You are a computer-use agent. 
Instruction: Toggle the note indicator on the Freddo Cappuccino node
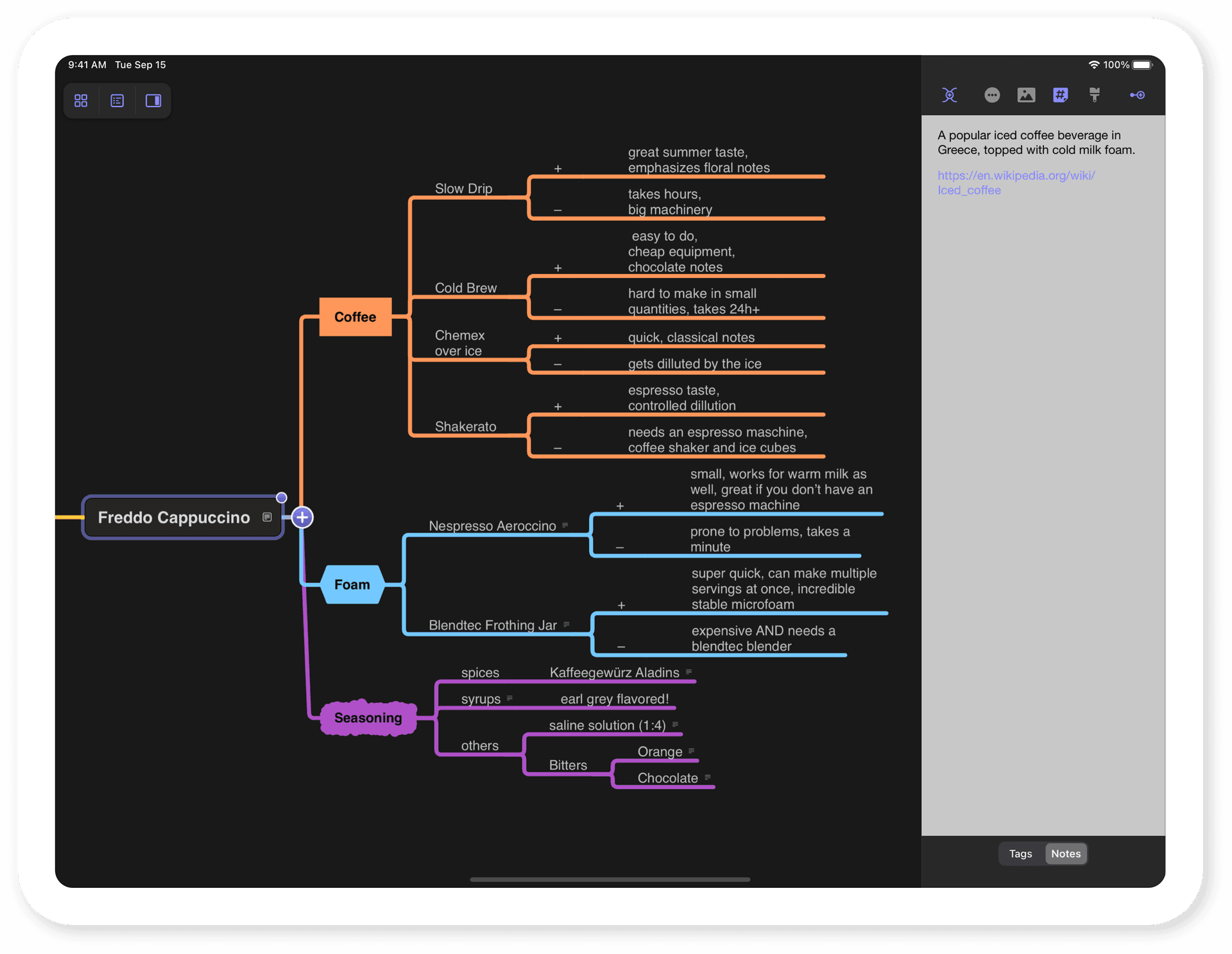(266, 516)
